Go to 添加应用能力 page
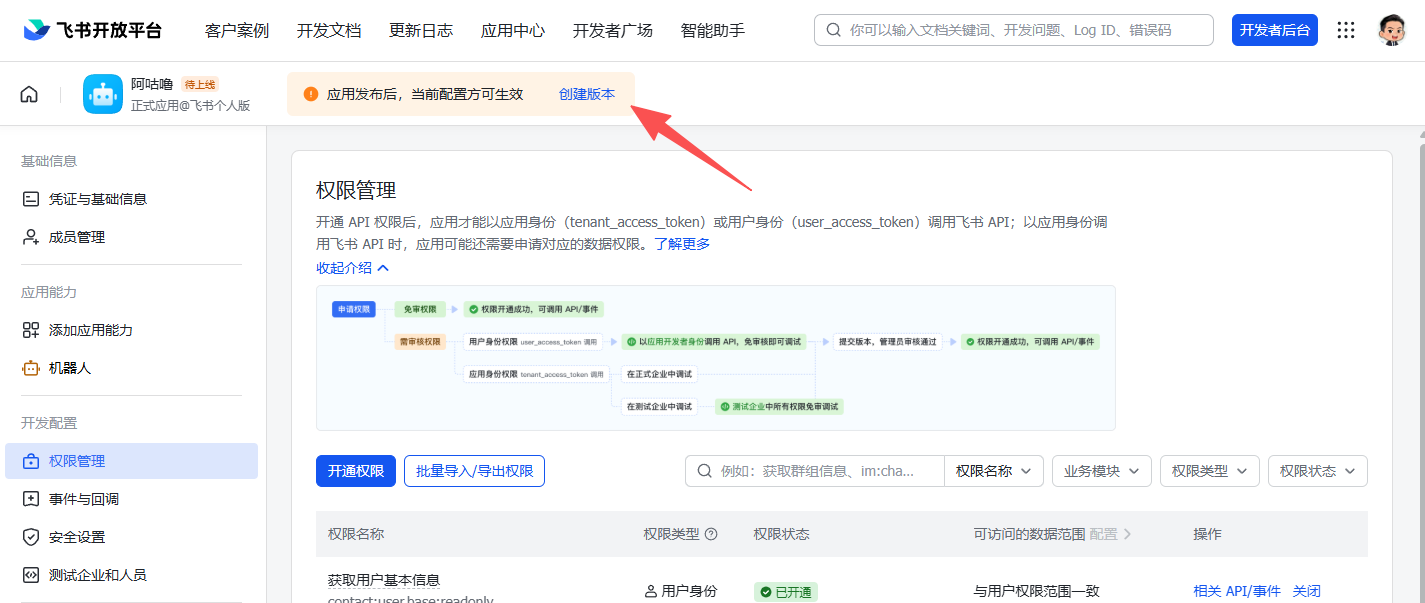This screenshot has height=603, width=1425. tap(90, 330)
